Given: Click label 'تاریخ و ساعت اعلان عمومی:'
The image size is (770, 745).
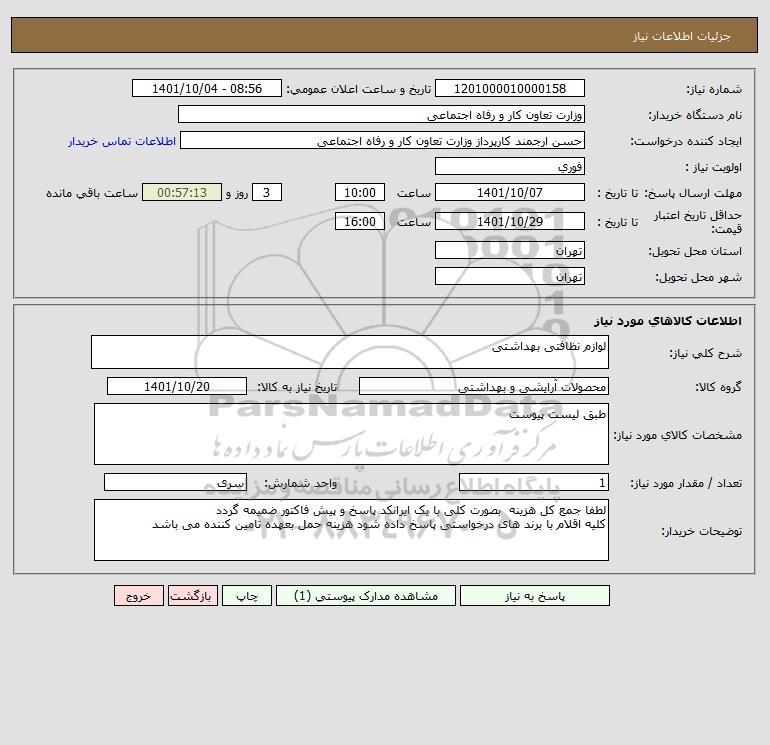Looking at the screenshot, I should pyautogui.click(x=358, y=89).
